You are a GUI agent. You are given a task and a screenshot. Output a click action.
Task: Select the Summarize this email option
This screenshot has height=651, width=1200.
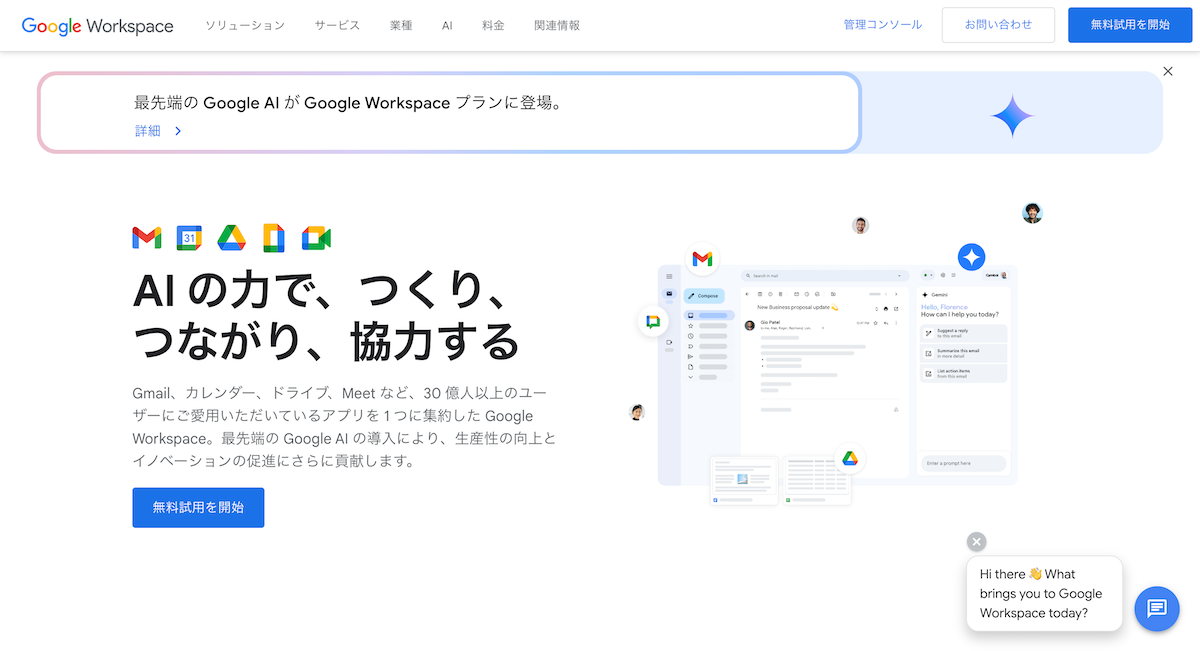tap(963, 353)
